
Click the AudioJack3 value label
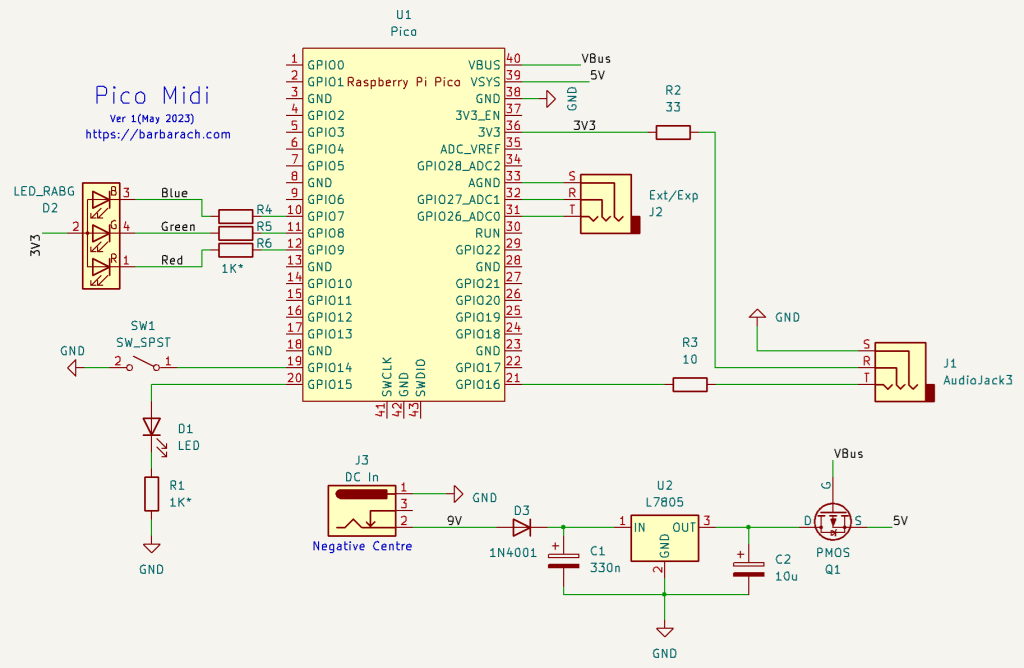click(978, 380)
